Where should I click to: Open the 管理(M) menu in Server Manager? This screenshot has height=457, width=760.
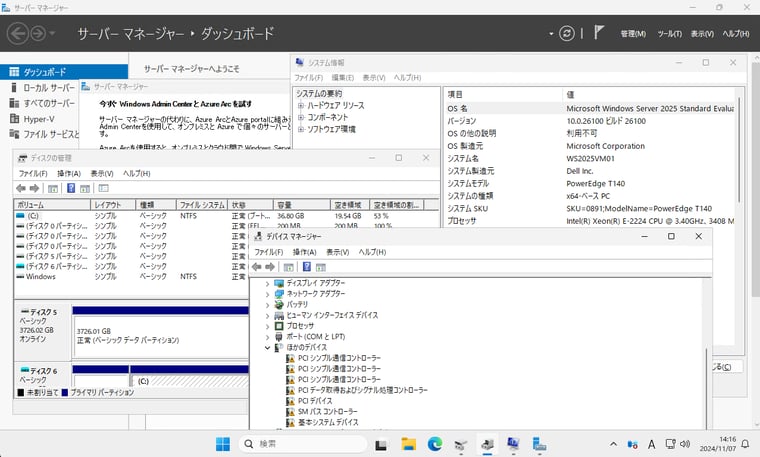[x=633, y=33]
